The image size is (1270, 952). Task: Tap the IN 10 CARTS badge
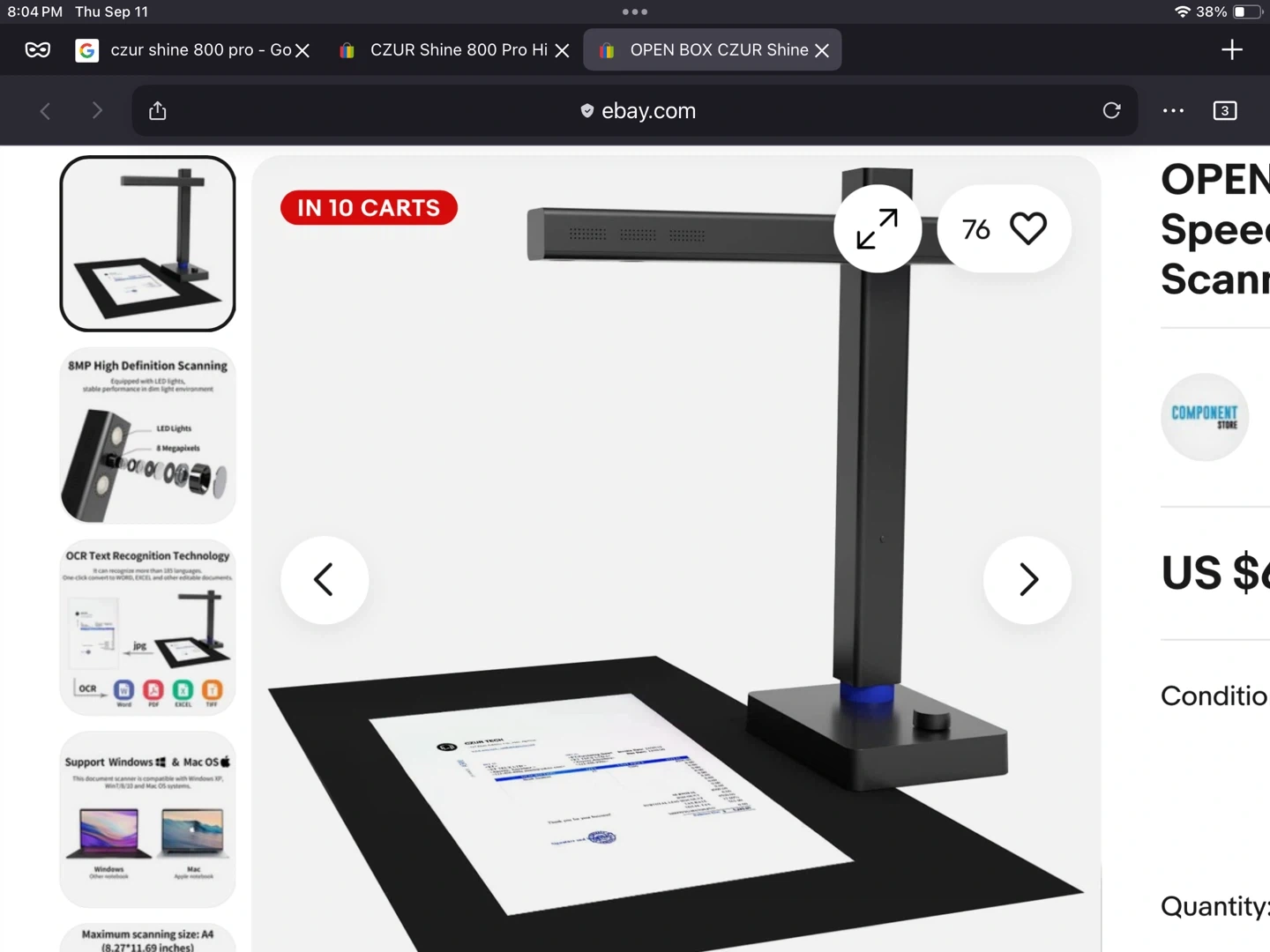(369, 208)
